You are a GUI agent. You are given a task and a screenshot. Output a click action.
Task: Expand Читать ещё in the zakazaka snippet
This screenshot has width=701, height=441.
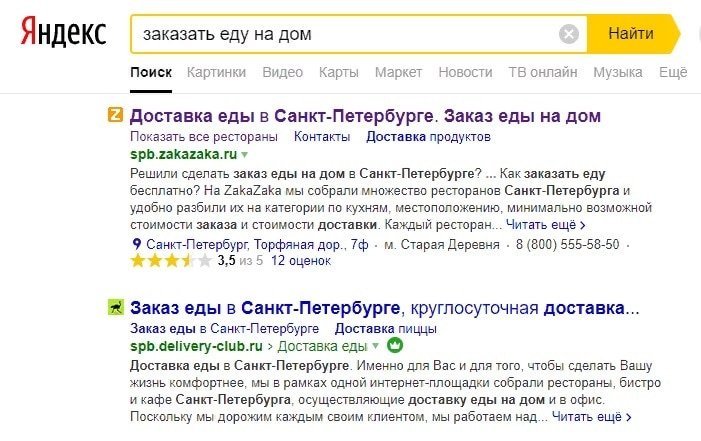point(545,225)
